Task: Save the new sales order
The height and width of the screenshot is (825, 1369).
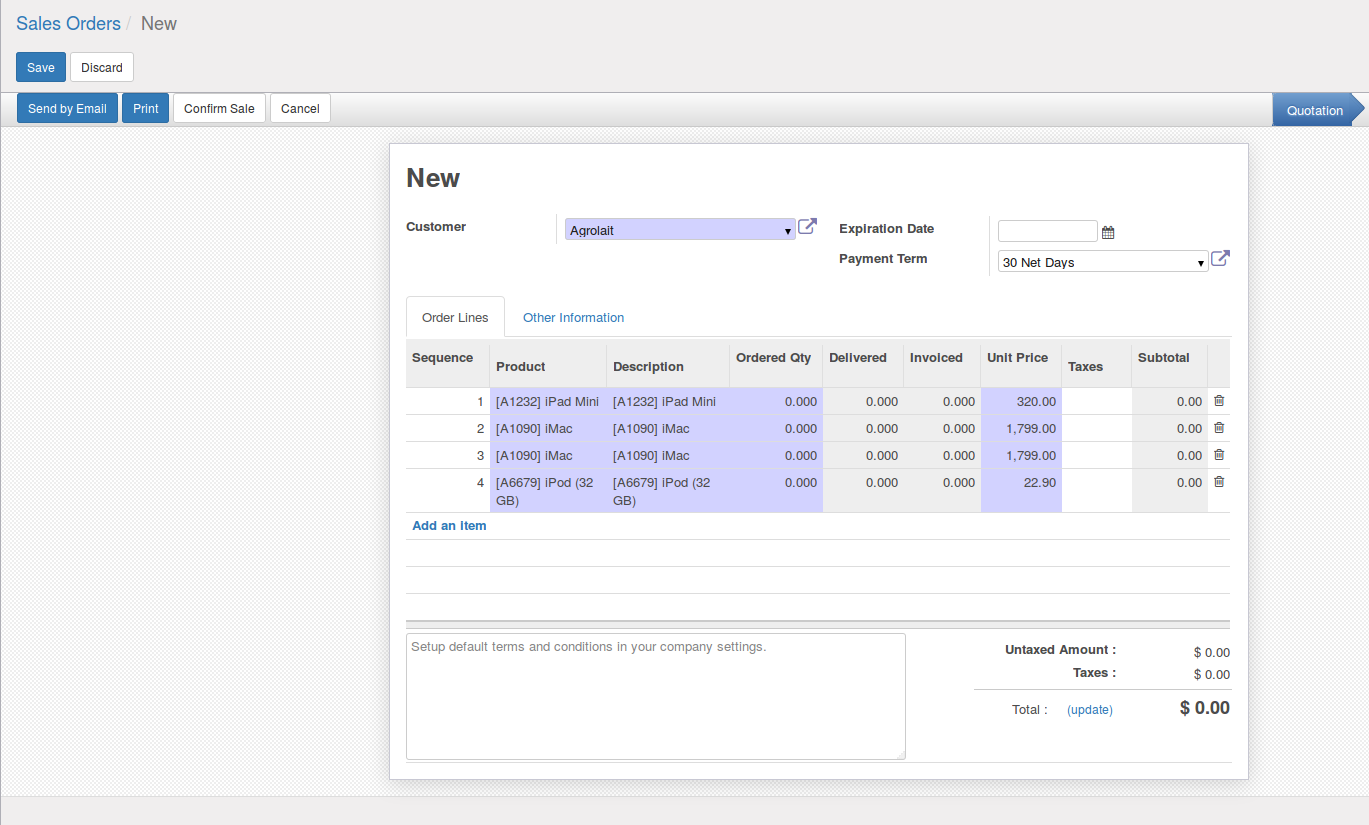Action: (x=41, y=67)
